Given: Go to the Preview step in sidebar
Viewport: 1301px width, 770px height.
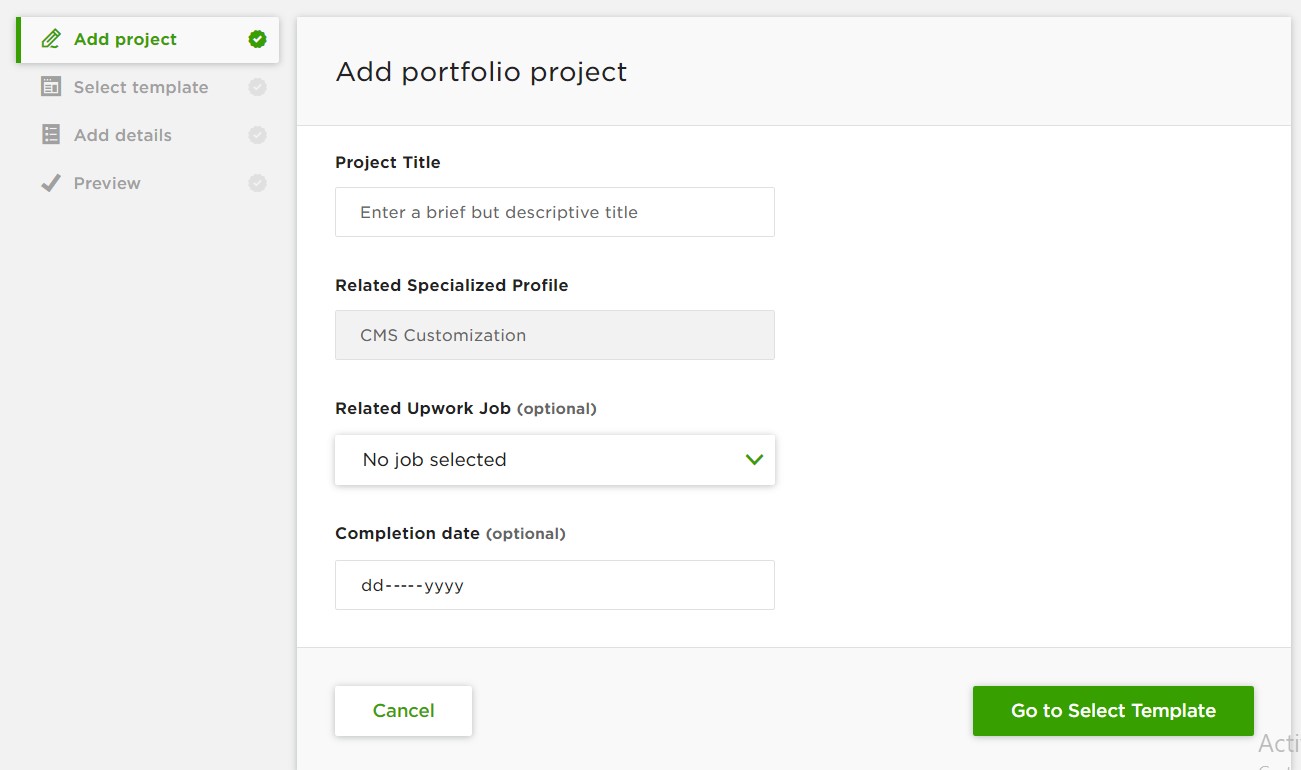Looking at the screenshot, I should pos(107,183).
